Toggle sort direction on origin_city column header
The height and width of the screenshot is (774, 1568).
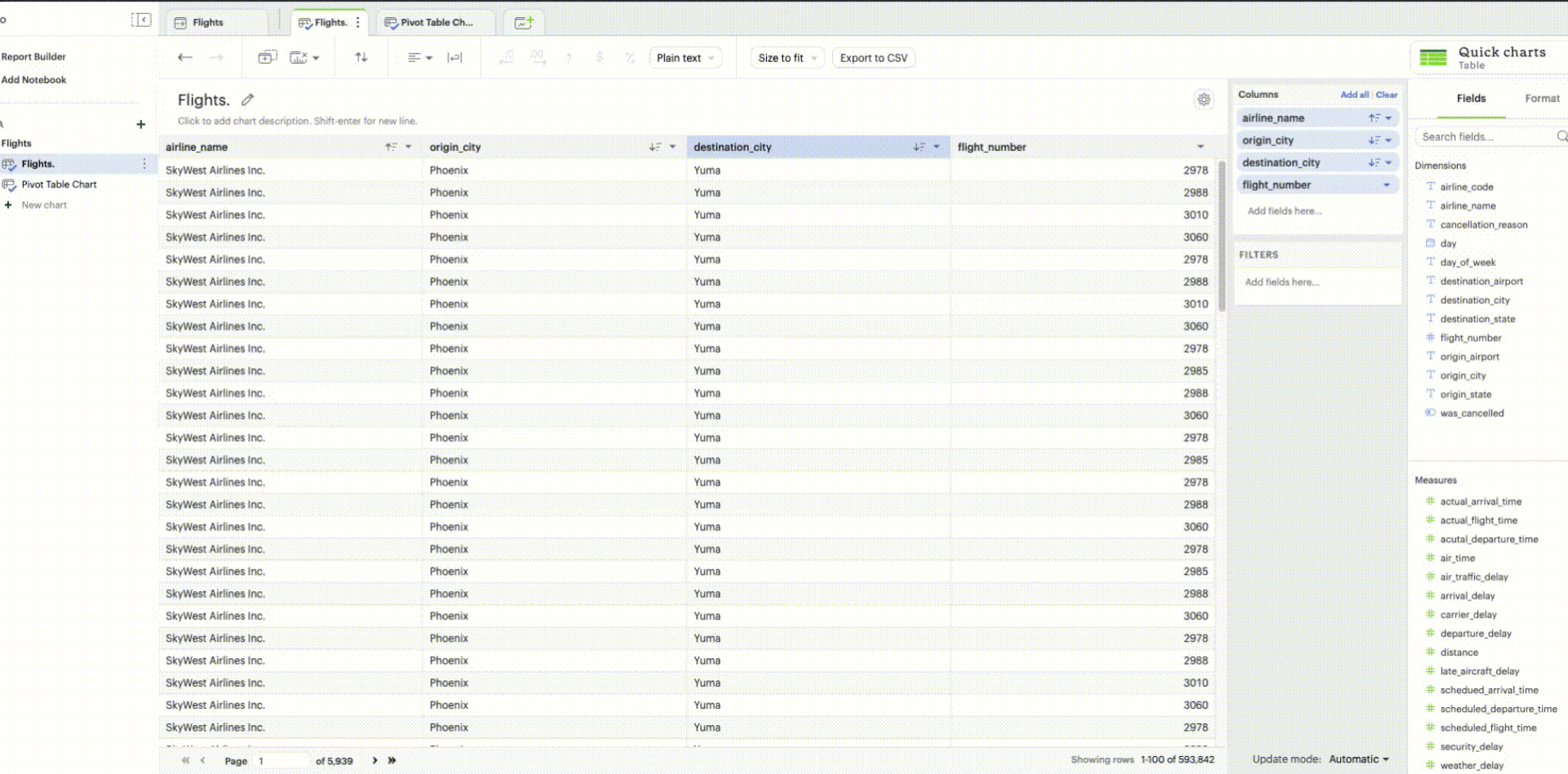(x=655, y=147)
